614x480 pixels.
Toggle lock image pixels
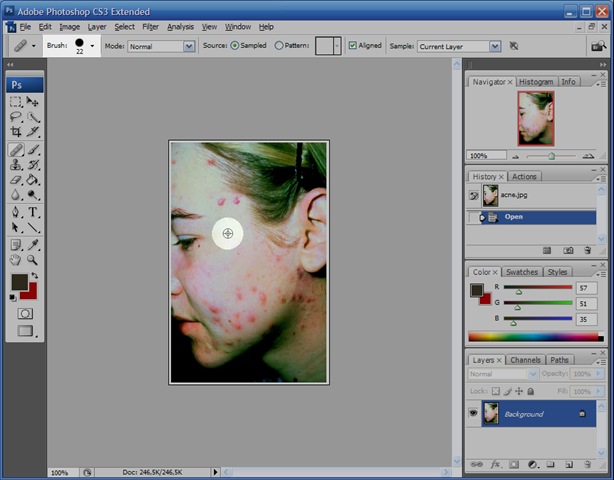507,391
